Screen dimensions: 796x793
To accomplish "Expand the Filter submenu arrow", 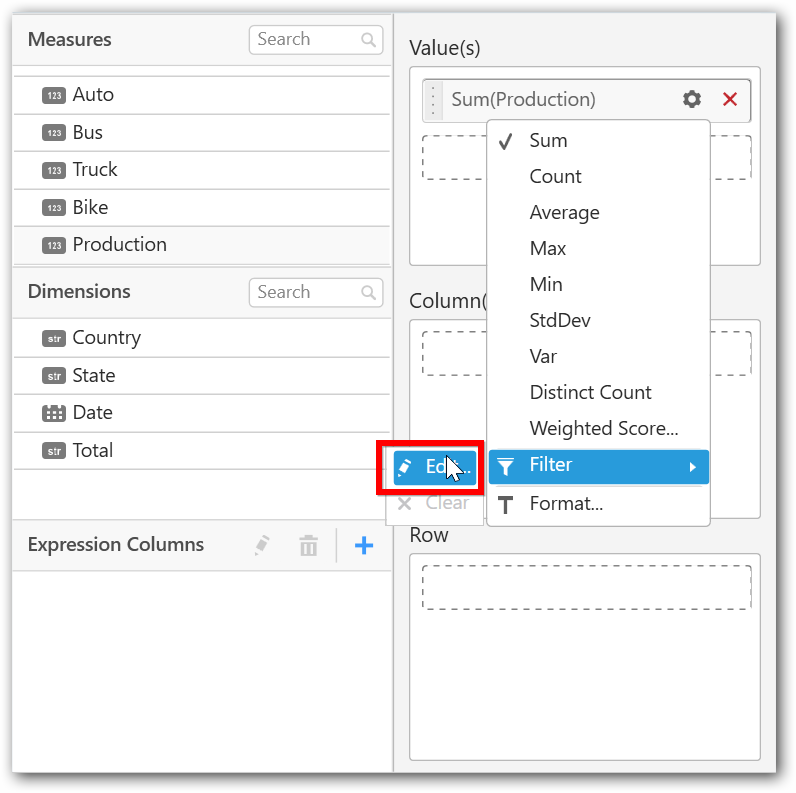I will pyautogui.click(x=689, y=466).
